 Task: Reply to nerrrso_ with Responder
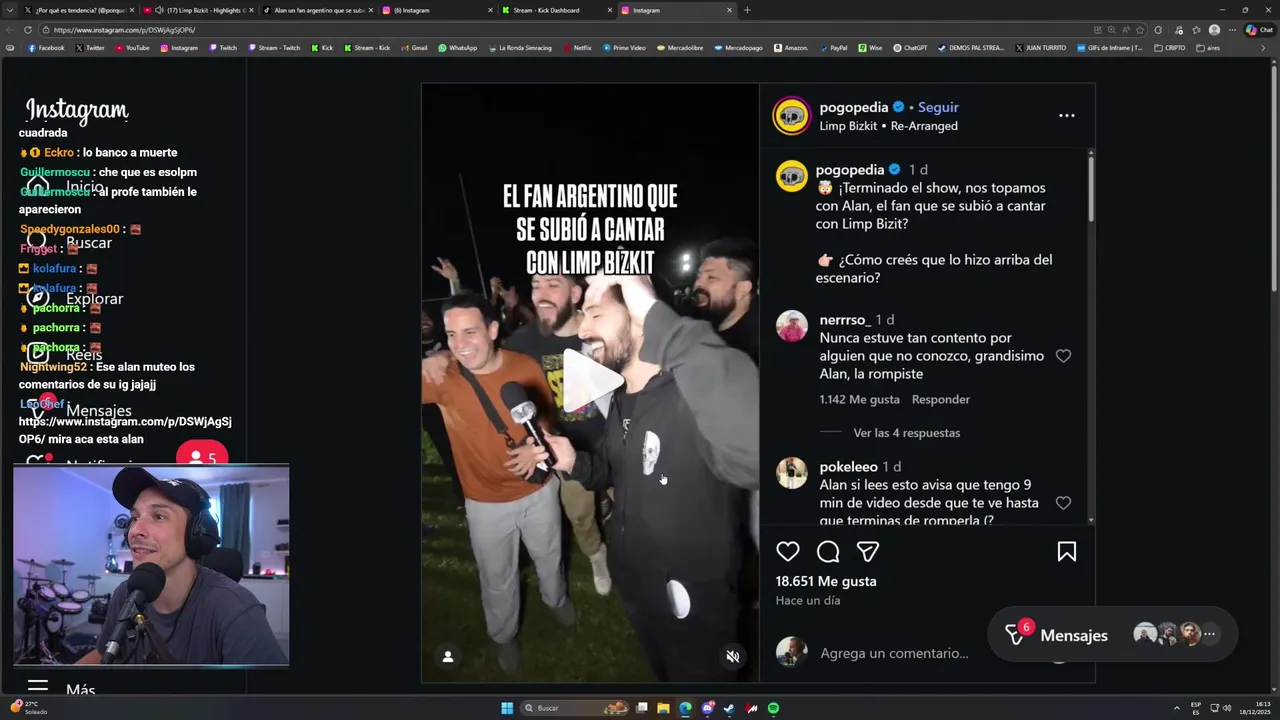[x=940, y=399]
